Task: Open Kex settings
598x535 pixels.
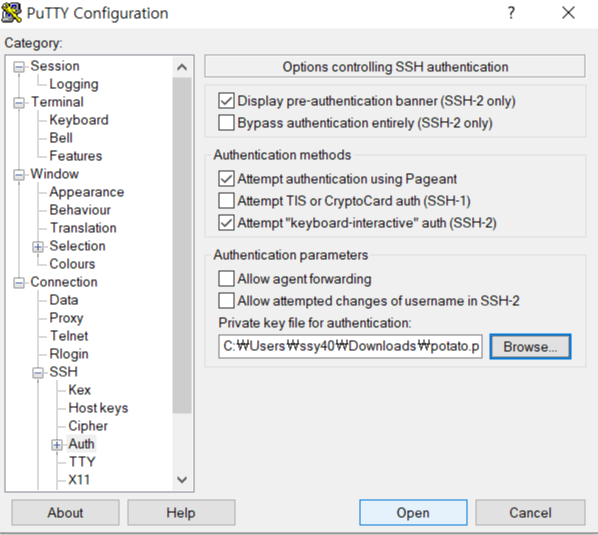Action: pos(79,390)
